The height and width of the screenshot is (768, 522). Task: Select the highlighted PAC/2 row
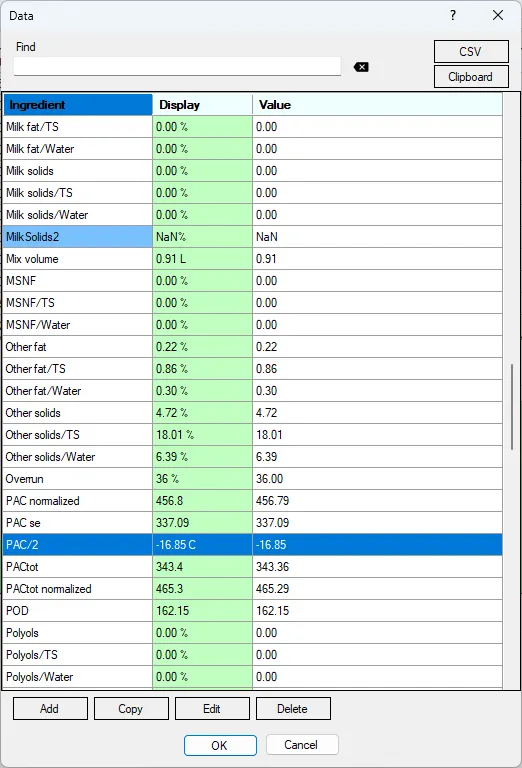(x=253, y=545)
